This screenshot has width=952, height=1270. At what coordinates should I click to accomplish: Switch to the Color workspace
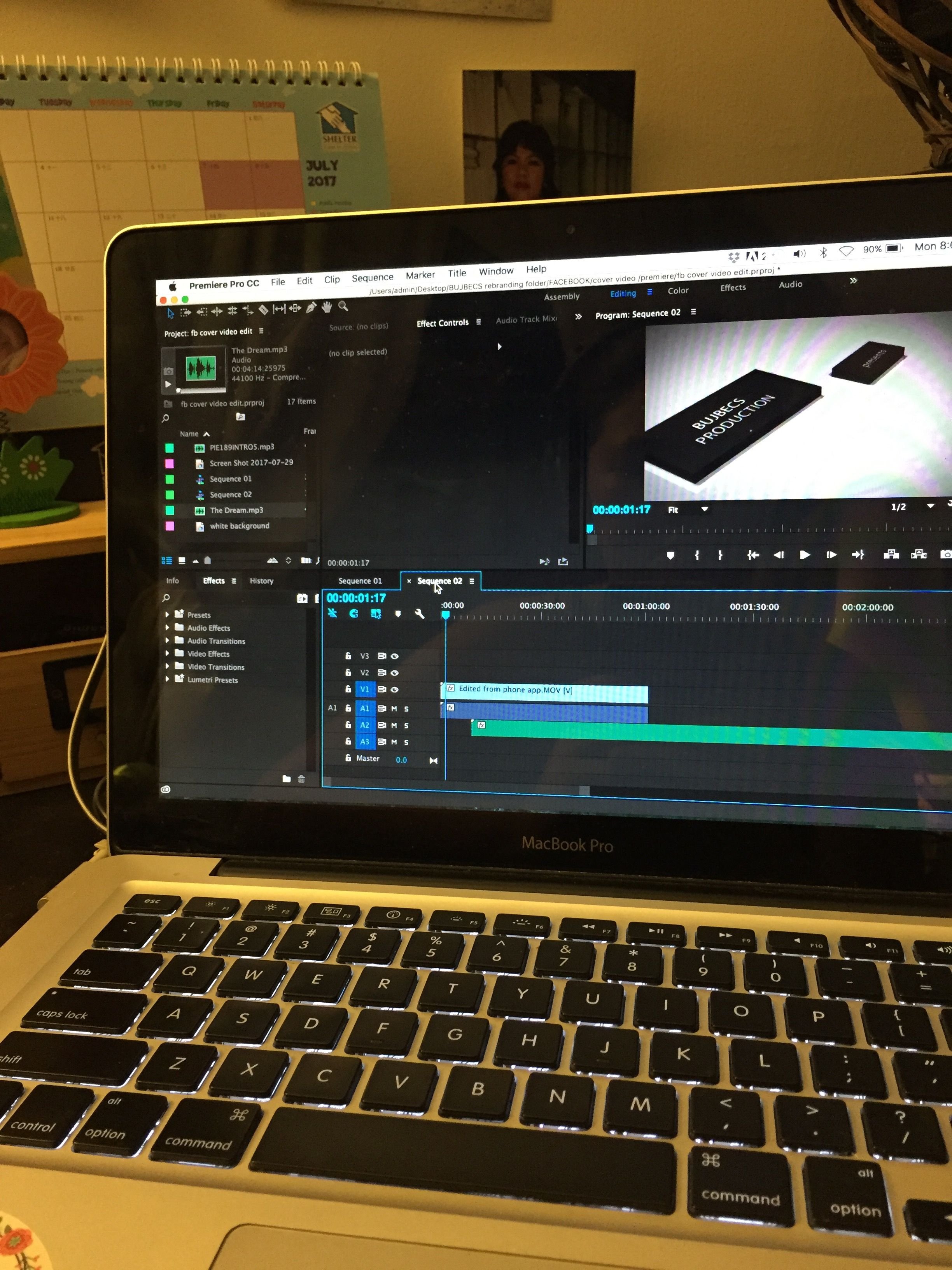coord(678,291)
